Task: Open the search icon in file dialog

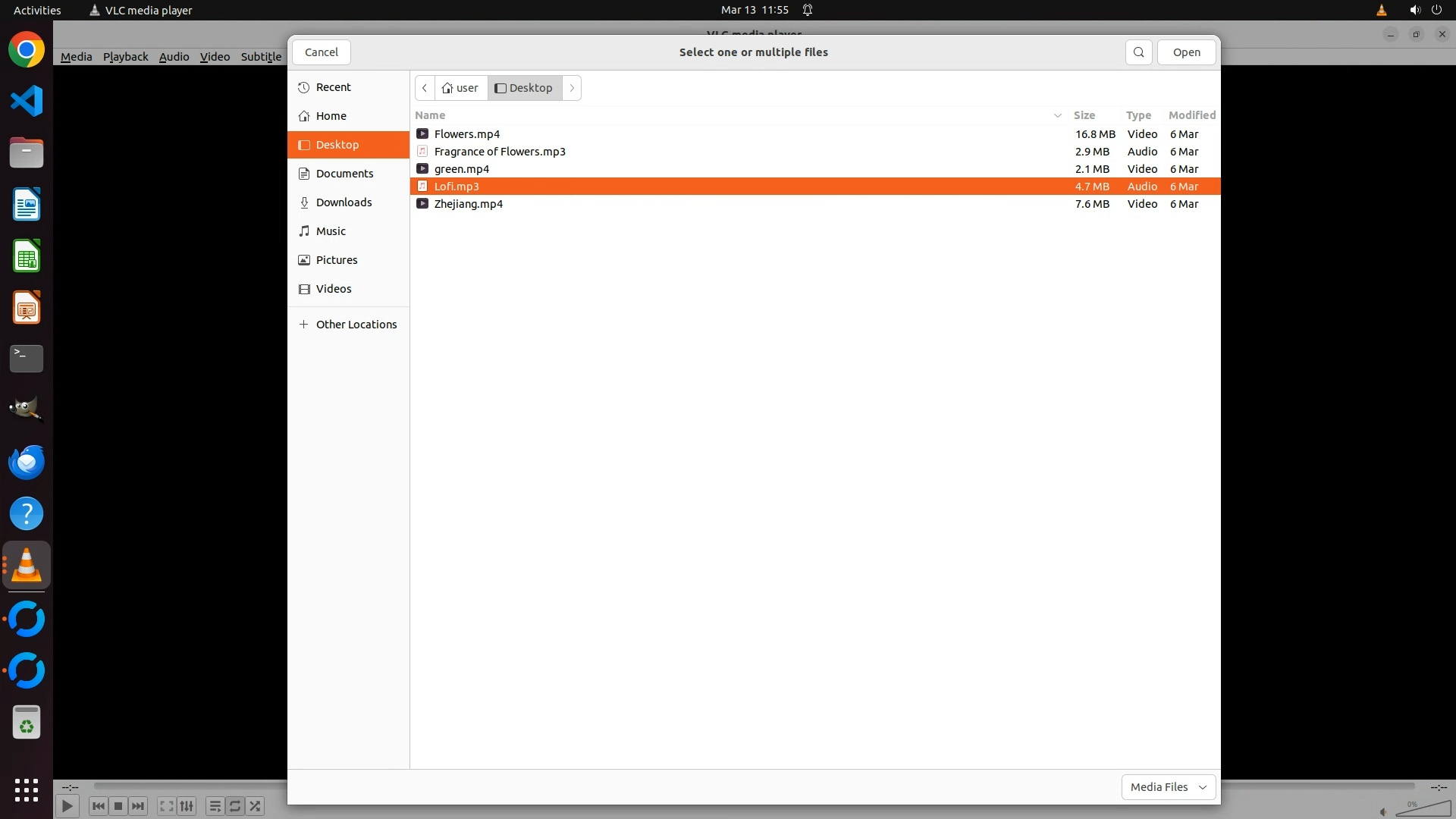Action: click(1138, 52)
